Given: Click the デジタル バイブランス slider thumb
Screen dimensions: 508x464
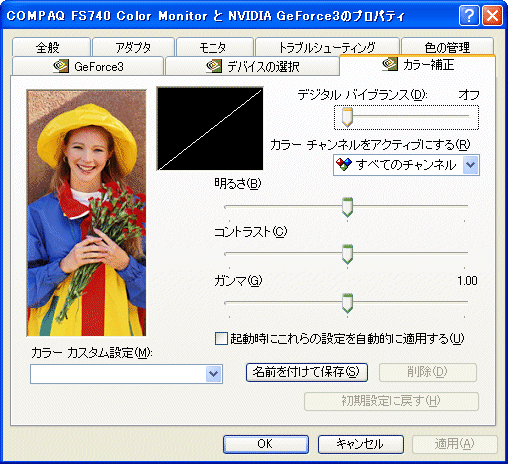Looking at the screenshot, I should [347, 117].
